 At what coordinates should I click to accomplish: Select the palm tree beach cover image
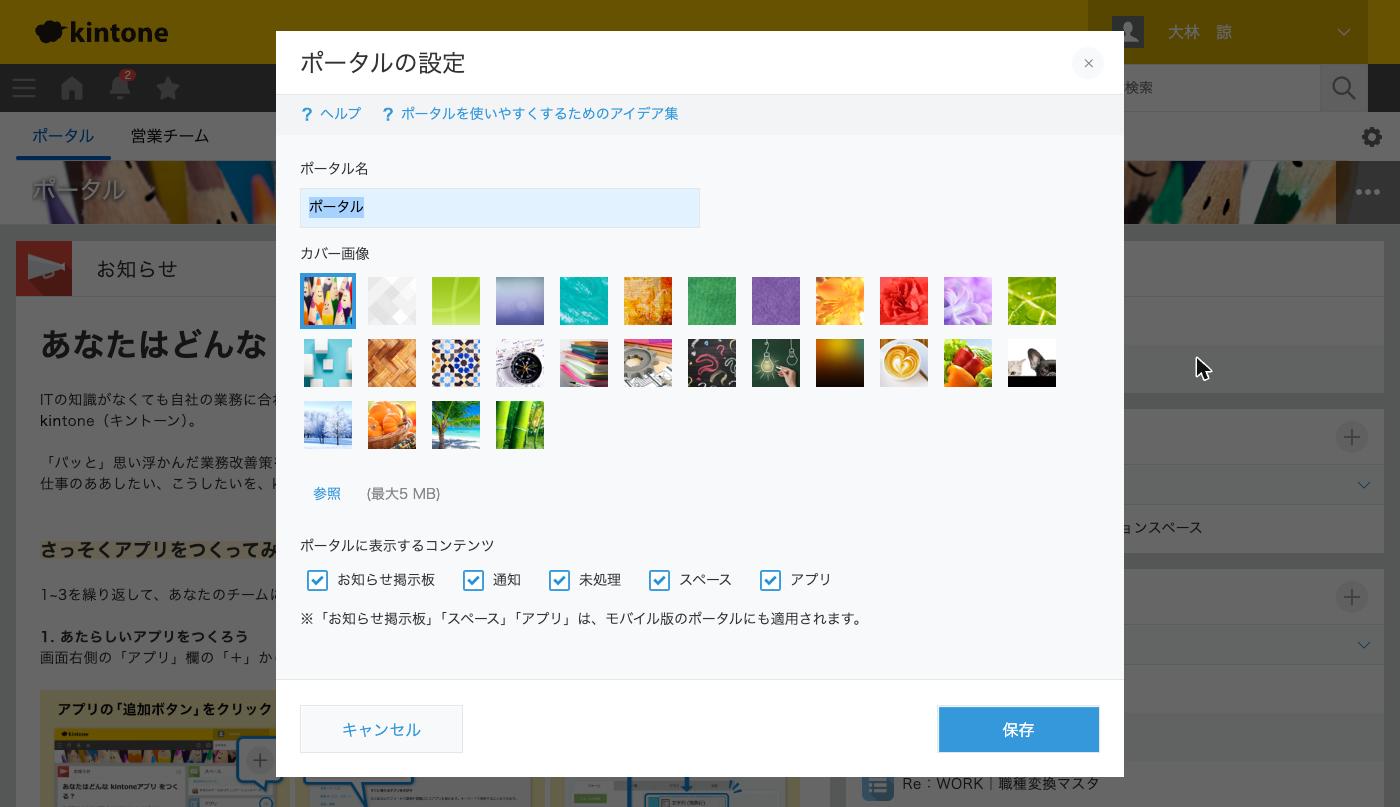(456, 425)
